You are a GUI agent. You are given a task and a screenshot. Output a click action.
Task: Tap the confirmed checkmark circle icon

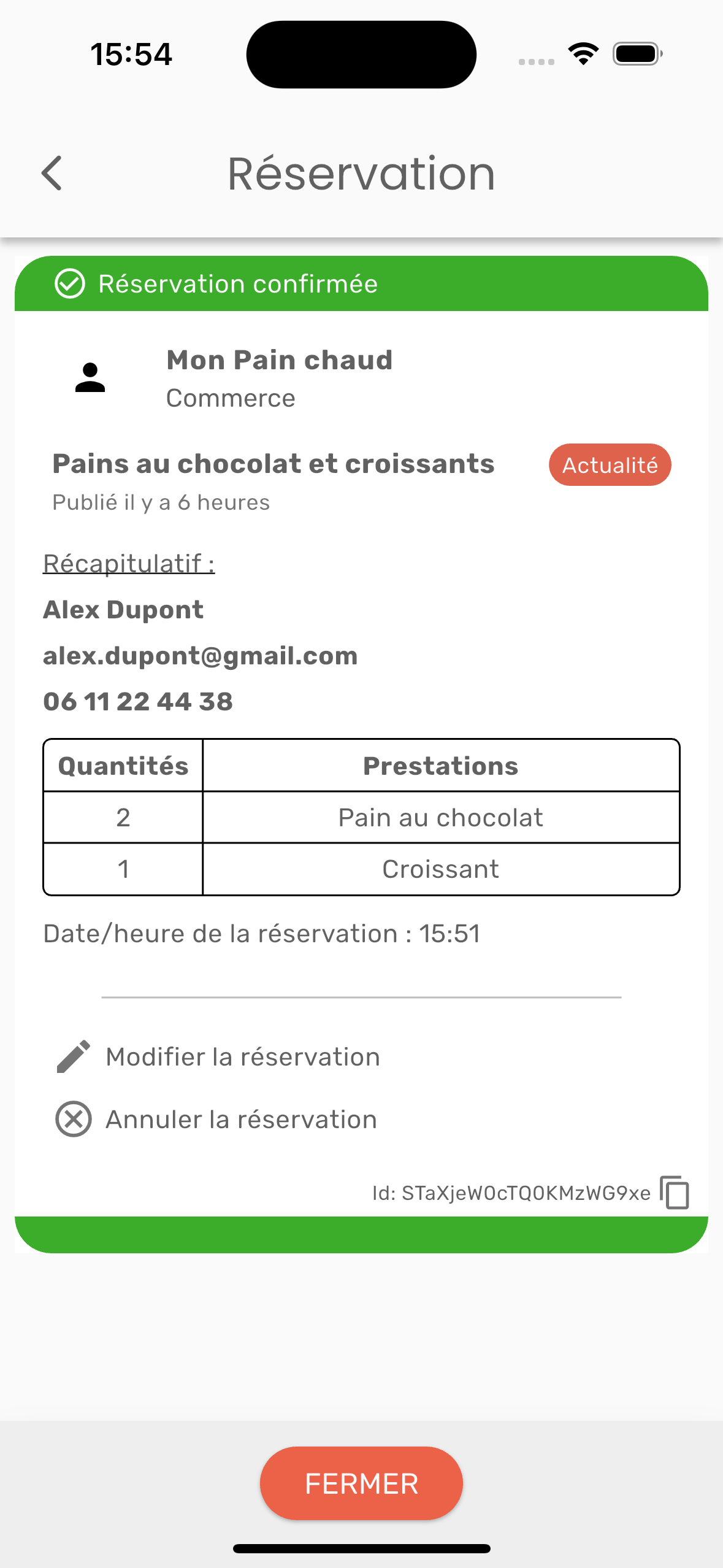coord(70,284)
